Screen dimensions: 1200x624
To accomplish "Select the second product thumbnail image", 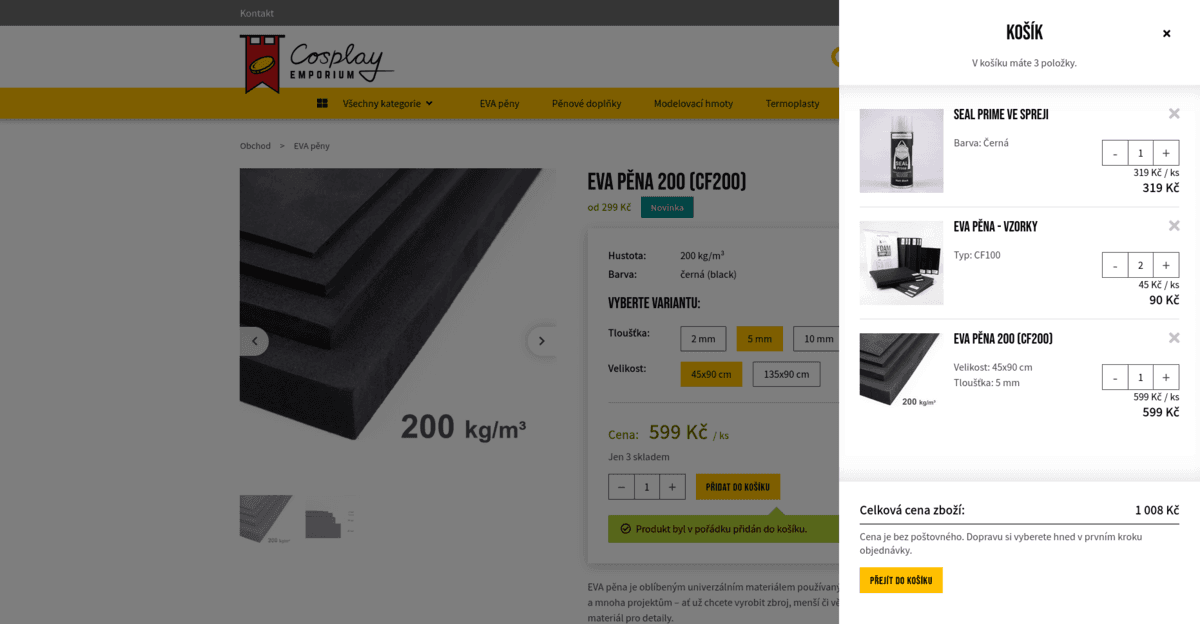I will [329, 520].
